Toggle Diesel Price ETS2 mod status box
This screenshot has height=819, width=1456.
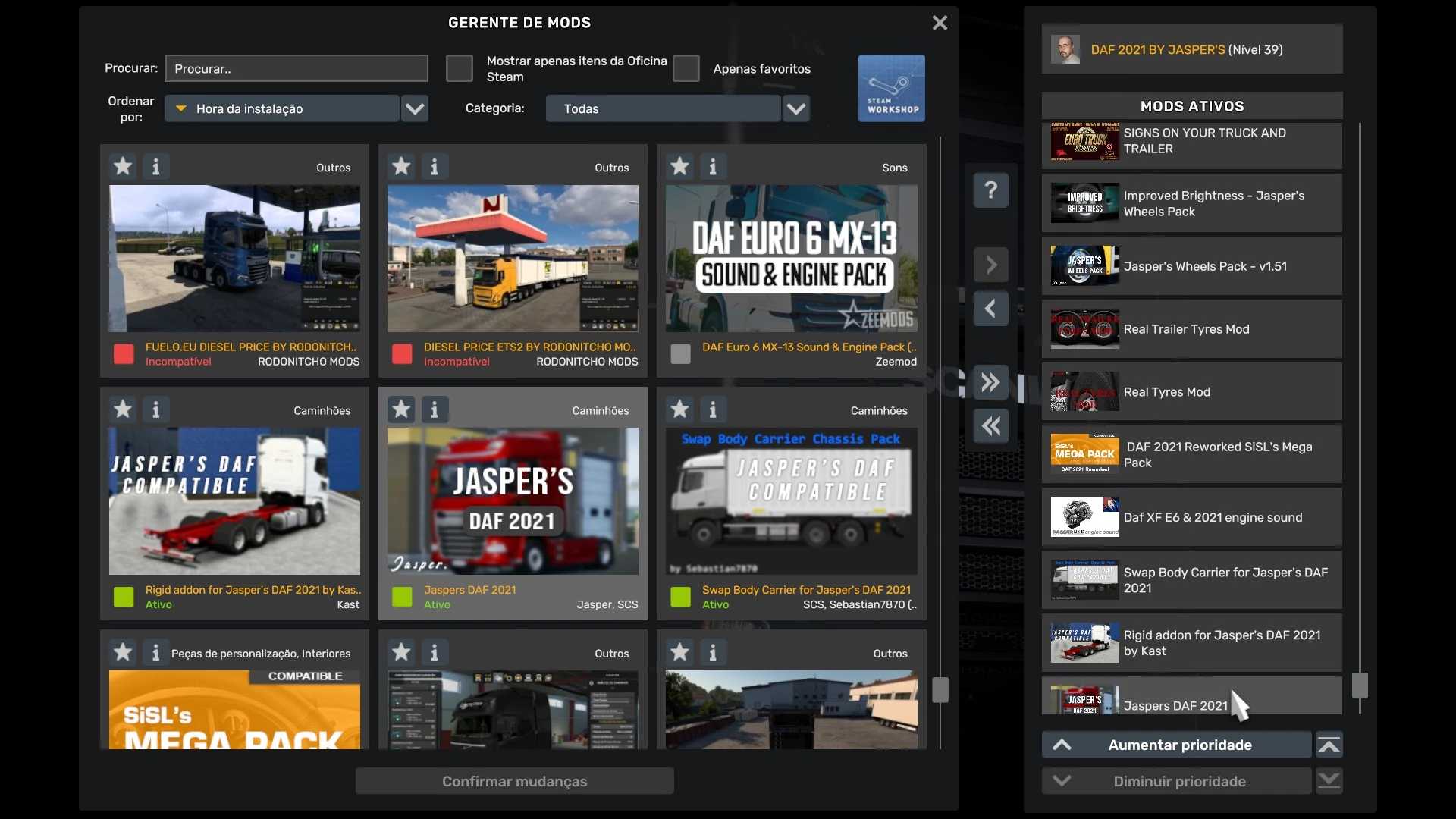tap(402, 354)
